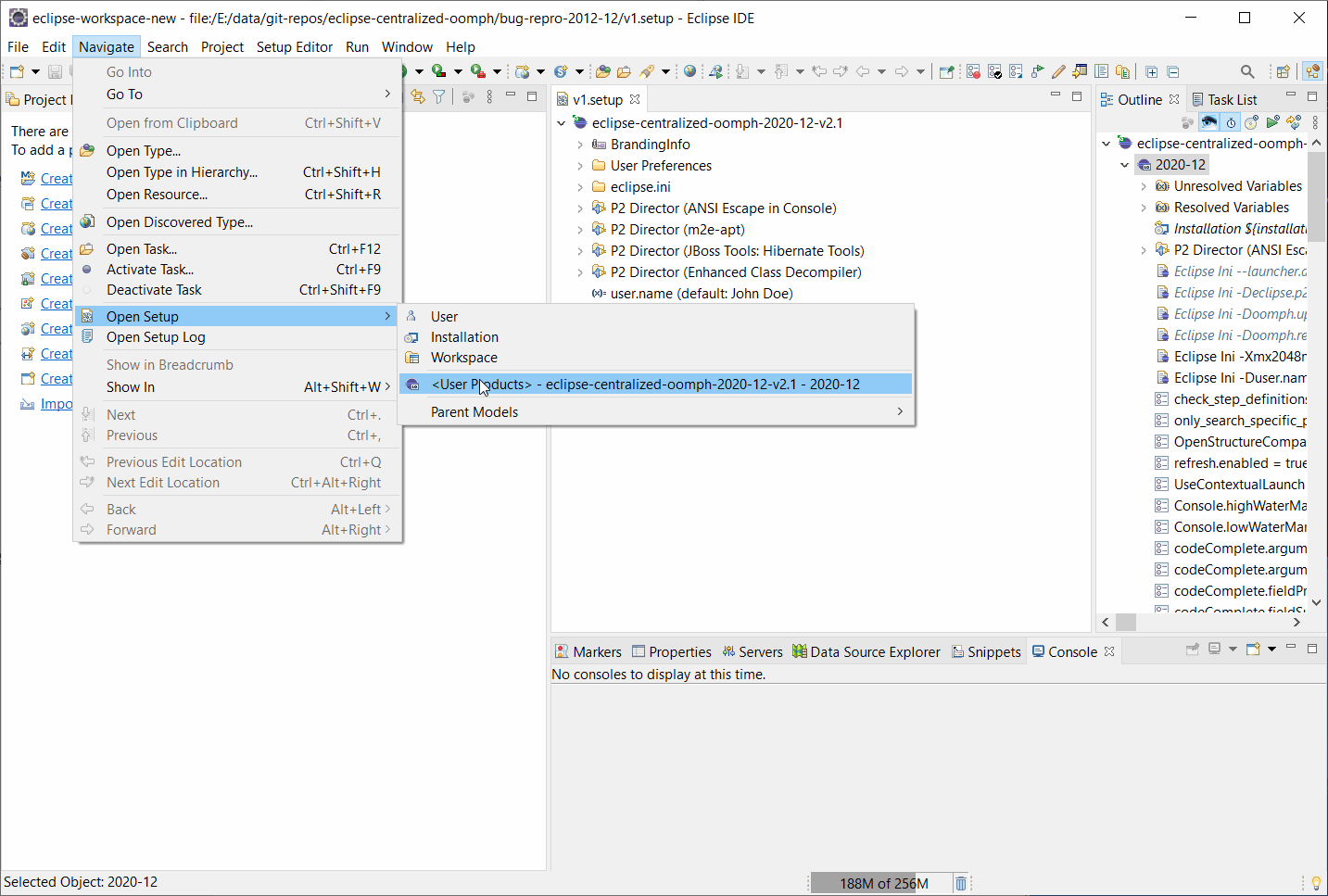Choose the User Products 2020-12 submenu entry

click(656, 384)
